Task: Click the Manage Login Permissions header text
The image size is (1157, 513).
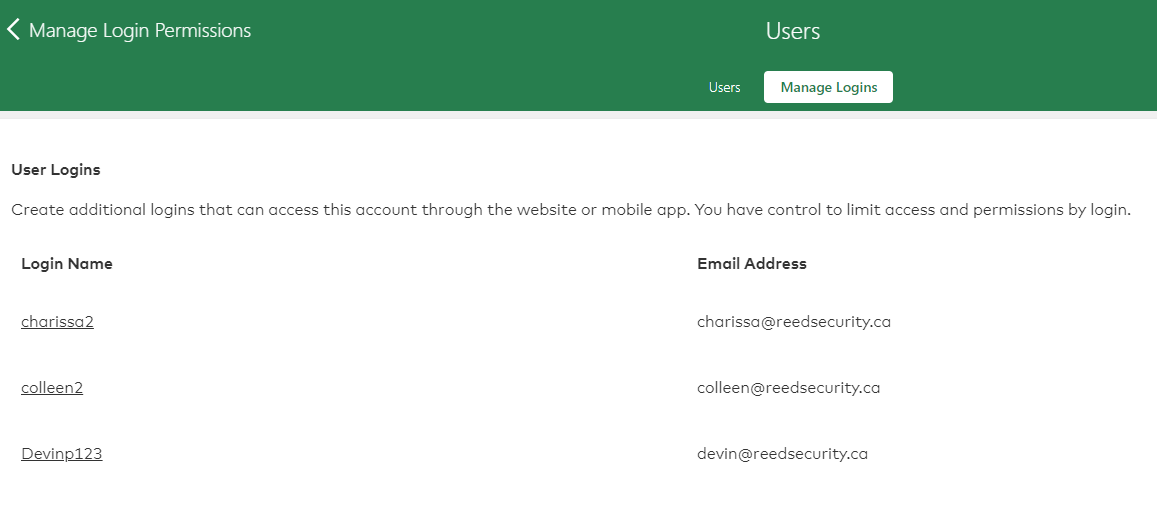Action: [x=140, y=31]
